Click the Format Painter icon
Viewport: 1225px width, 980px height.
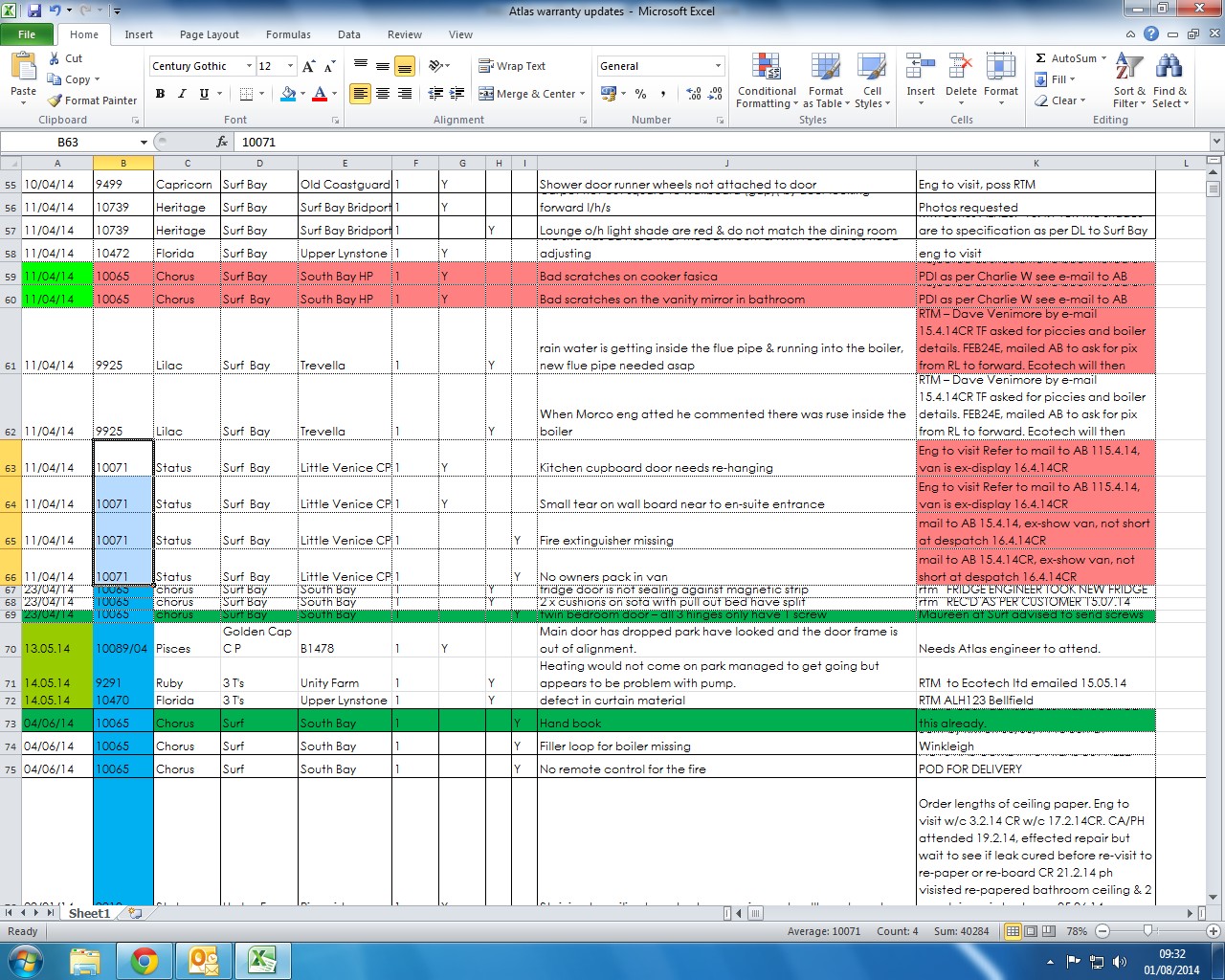[x=56, y=100]
